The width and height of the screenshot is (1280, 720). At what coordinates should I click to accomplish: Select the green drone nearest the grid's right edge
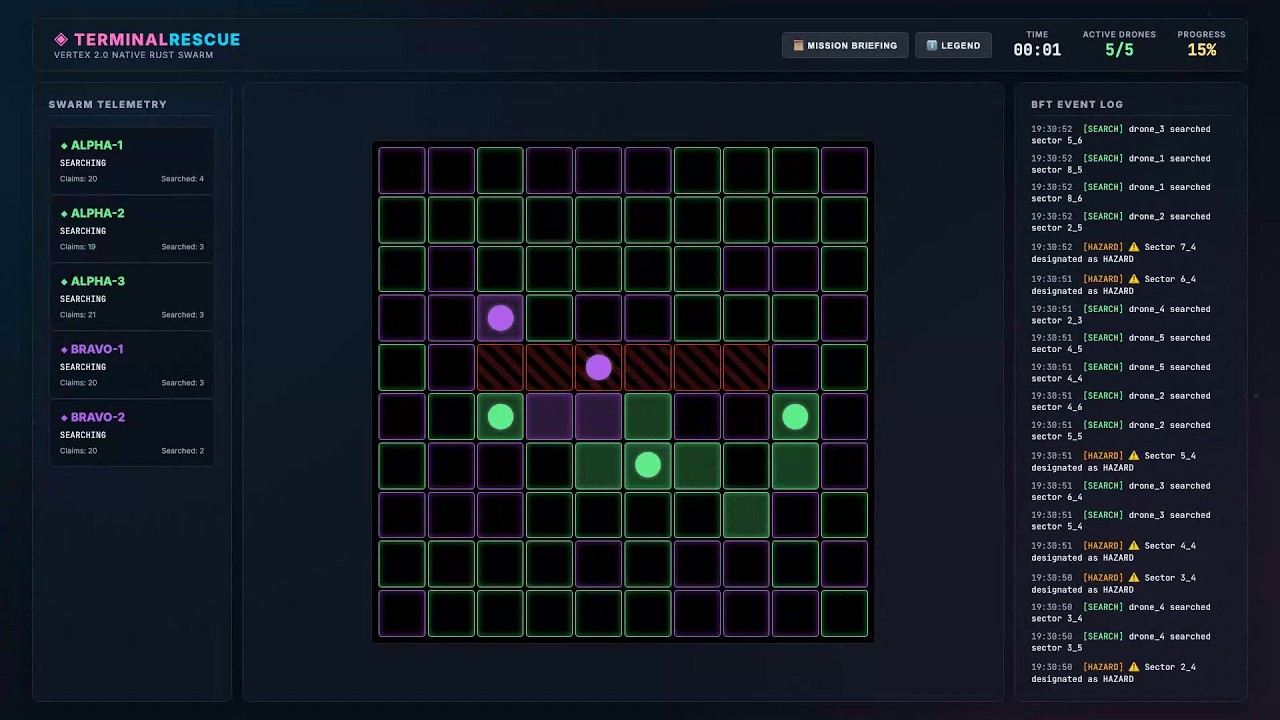point(795,416)
